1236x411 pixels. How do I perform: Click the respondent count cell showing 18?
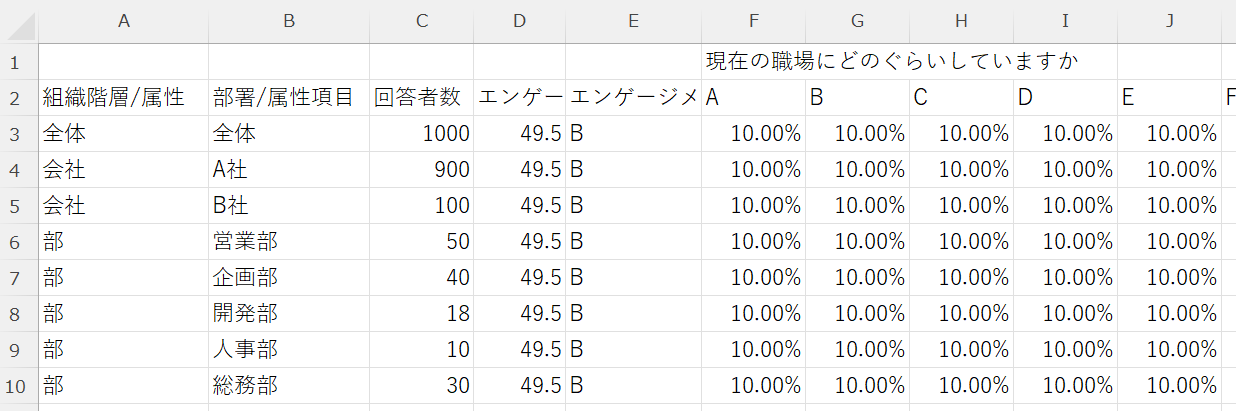pos(421,314)
